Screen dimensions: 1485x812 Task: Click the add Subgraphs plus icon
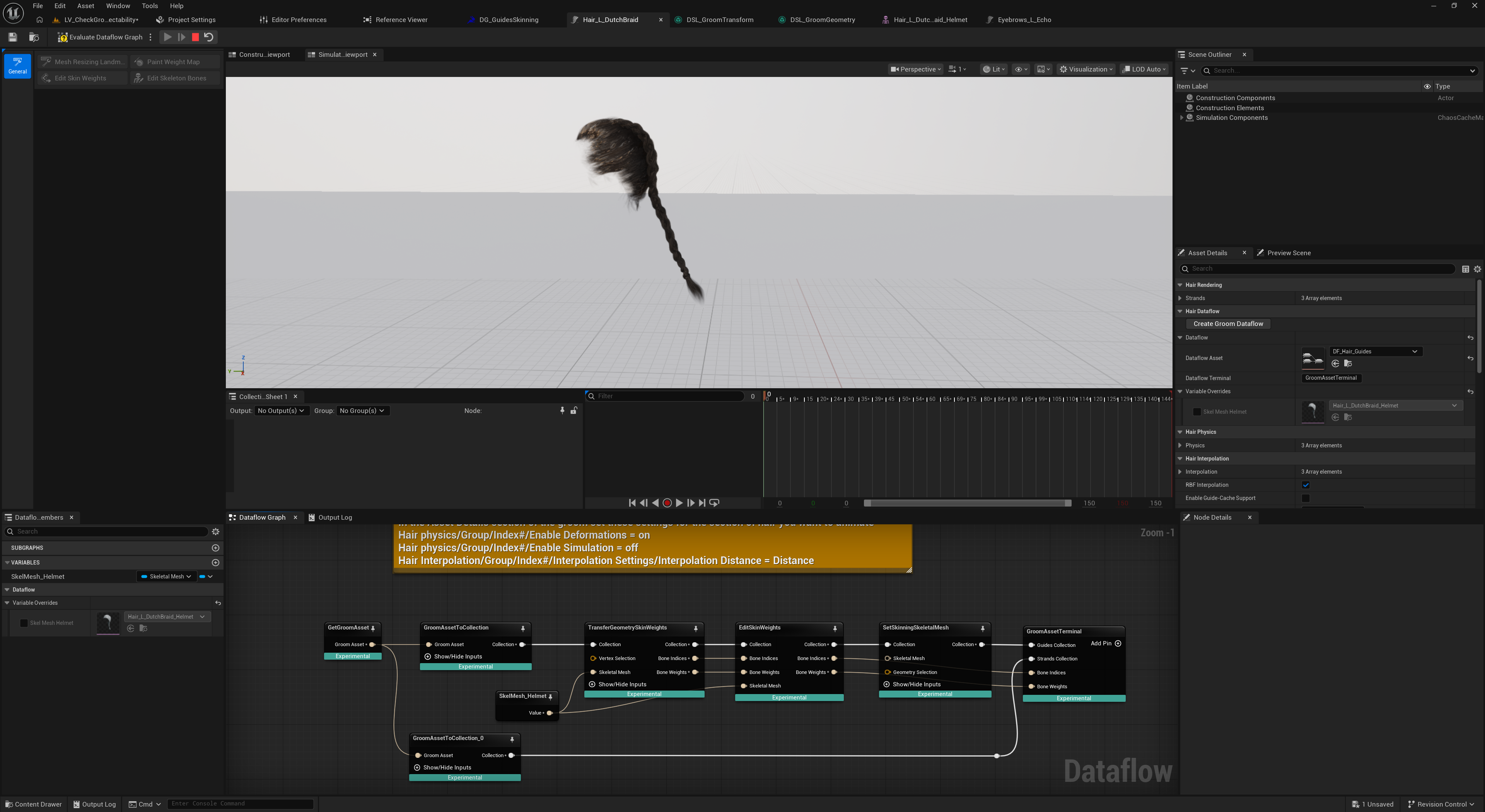pyautogui.click(x=216, y=548)
